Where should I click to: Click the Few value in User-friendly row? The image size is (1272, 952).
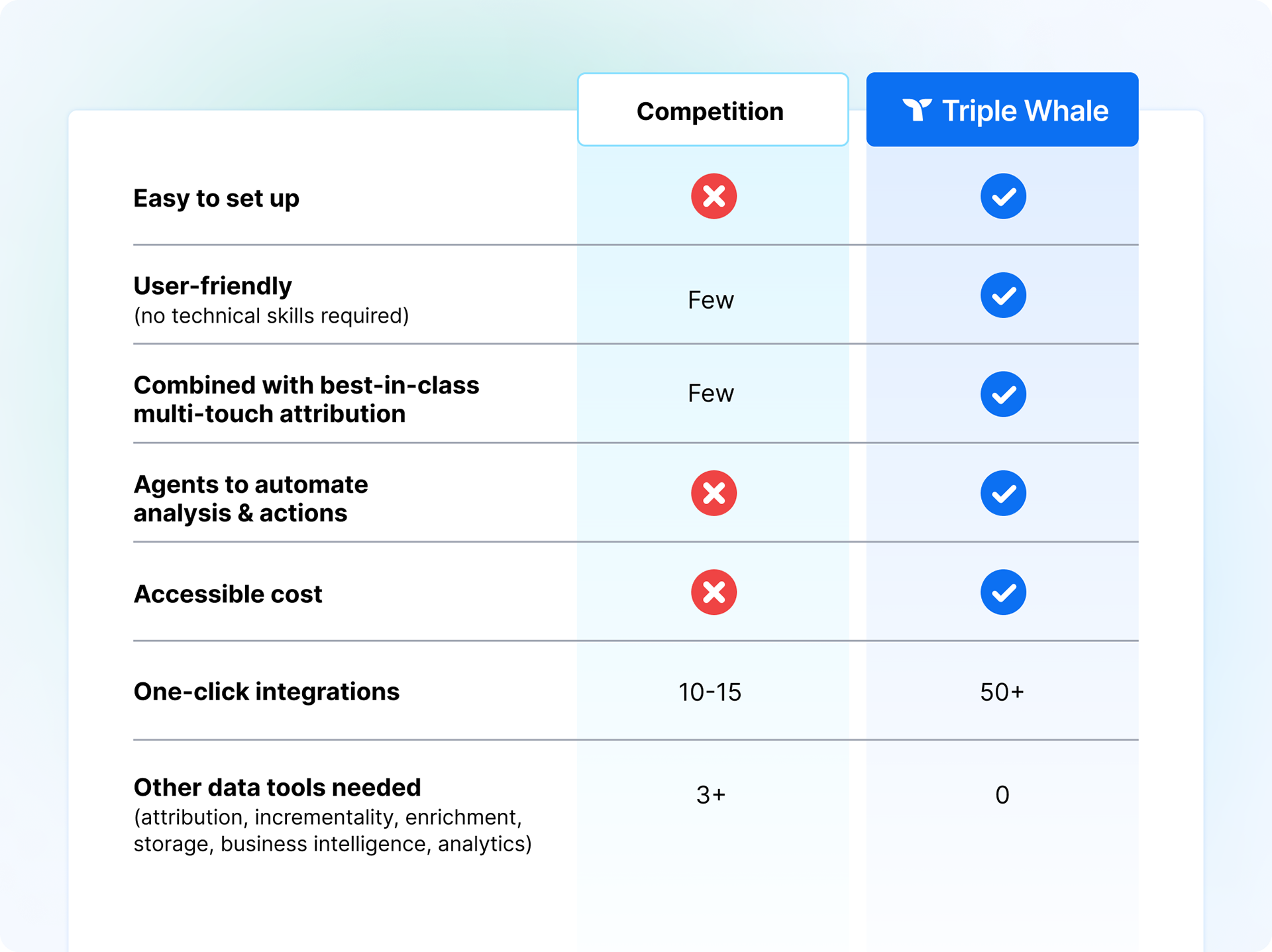tap(710, 300)
